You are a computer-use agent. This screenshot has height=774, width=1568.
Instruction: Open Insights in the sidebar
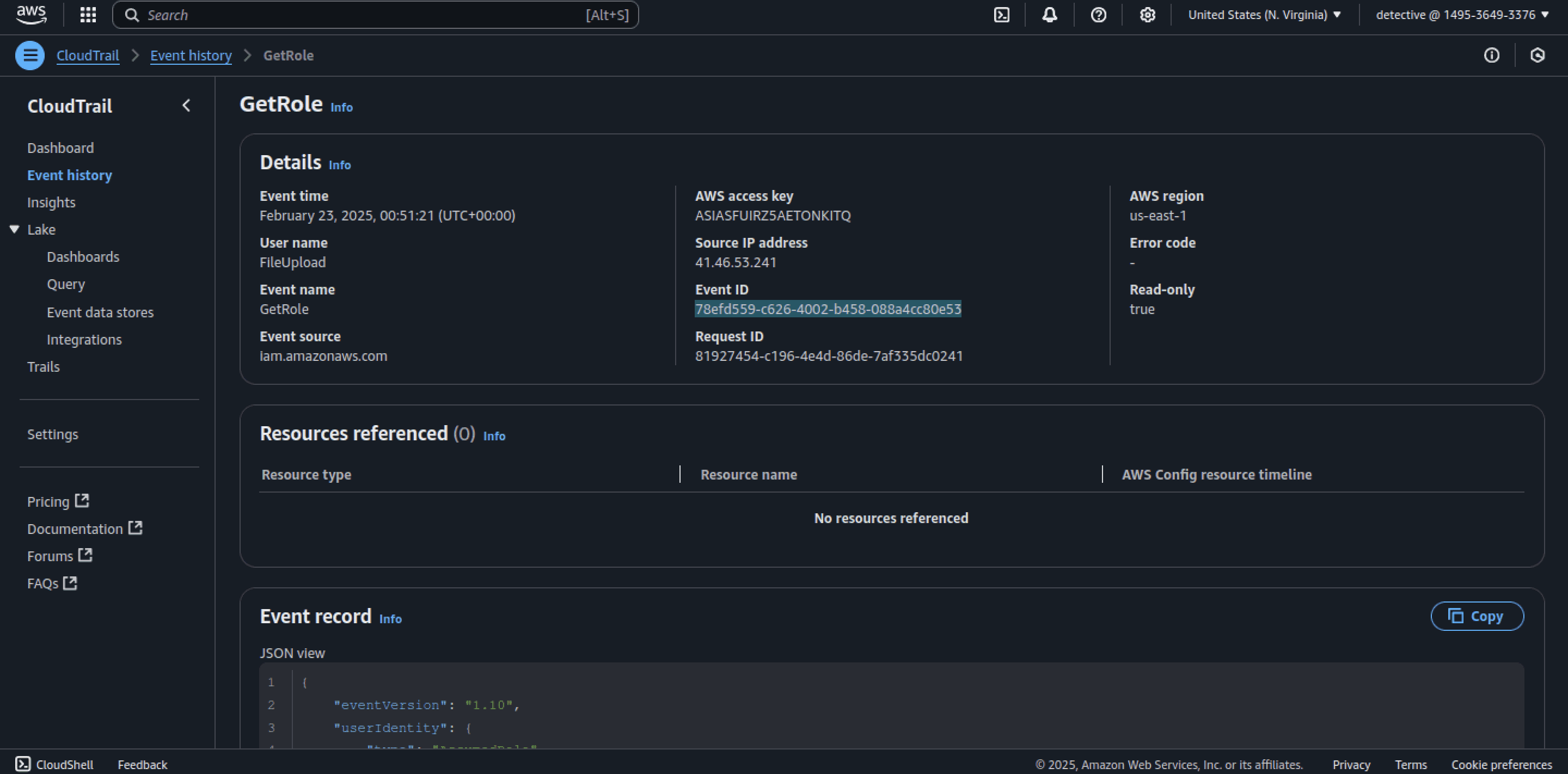click(51, 202)
